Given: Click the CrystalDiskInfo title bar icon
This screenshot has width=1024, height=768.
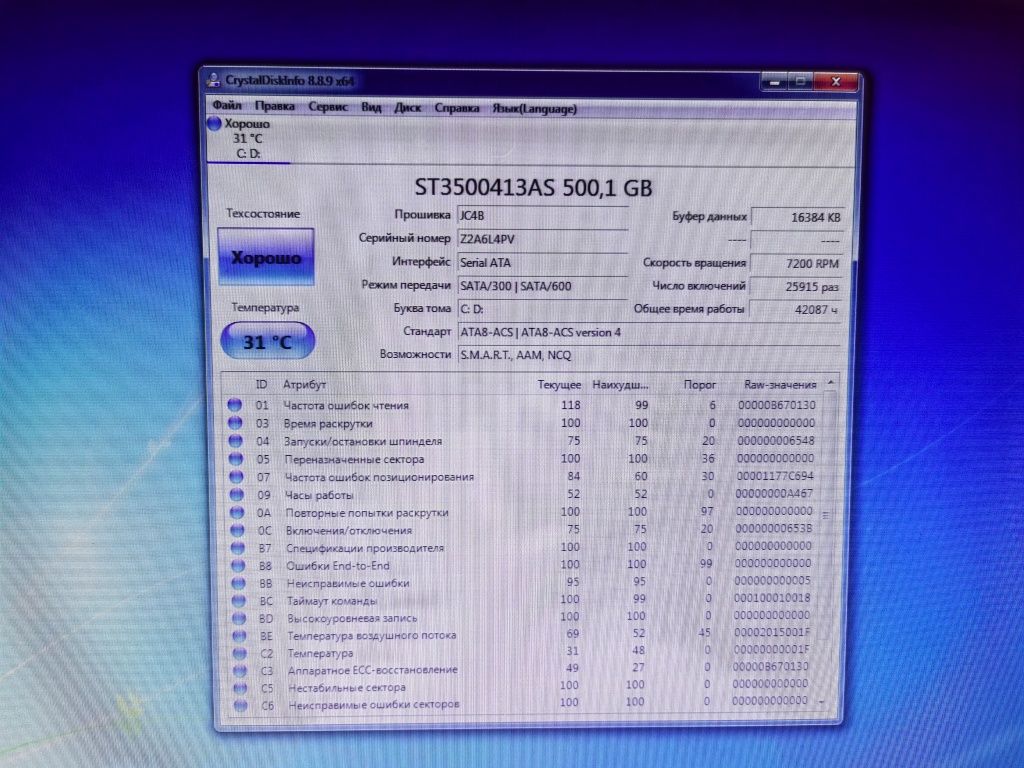Looking at the screenshot, I should pos(213,80).
